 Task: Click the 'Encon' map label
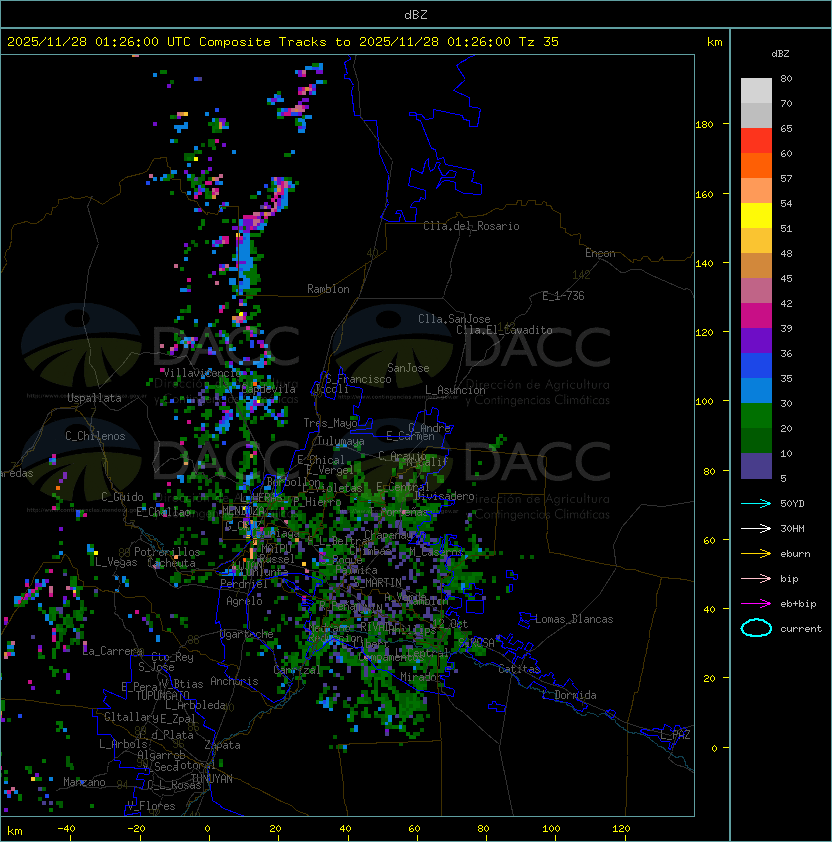(600, 253)
